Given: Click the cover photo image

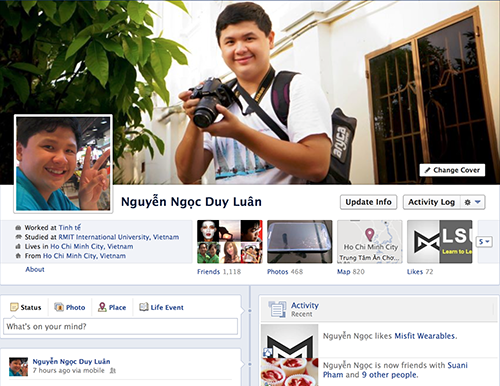Looking at the screenshot, I should tap(250, 92).
